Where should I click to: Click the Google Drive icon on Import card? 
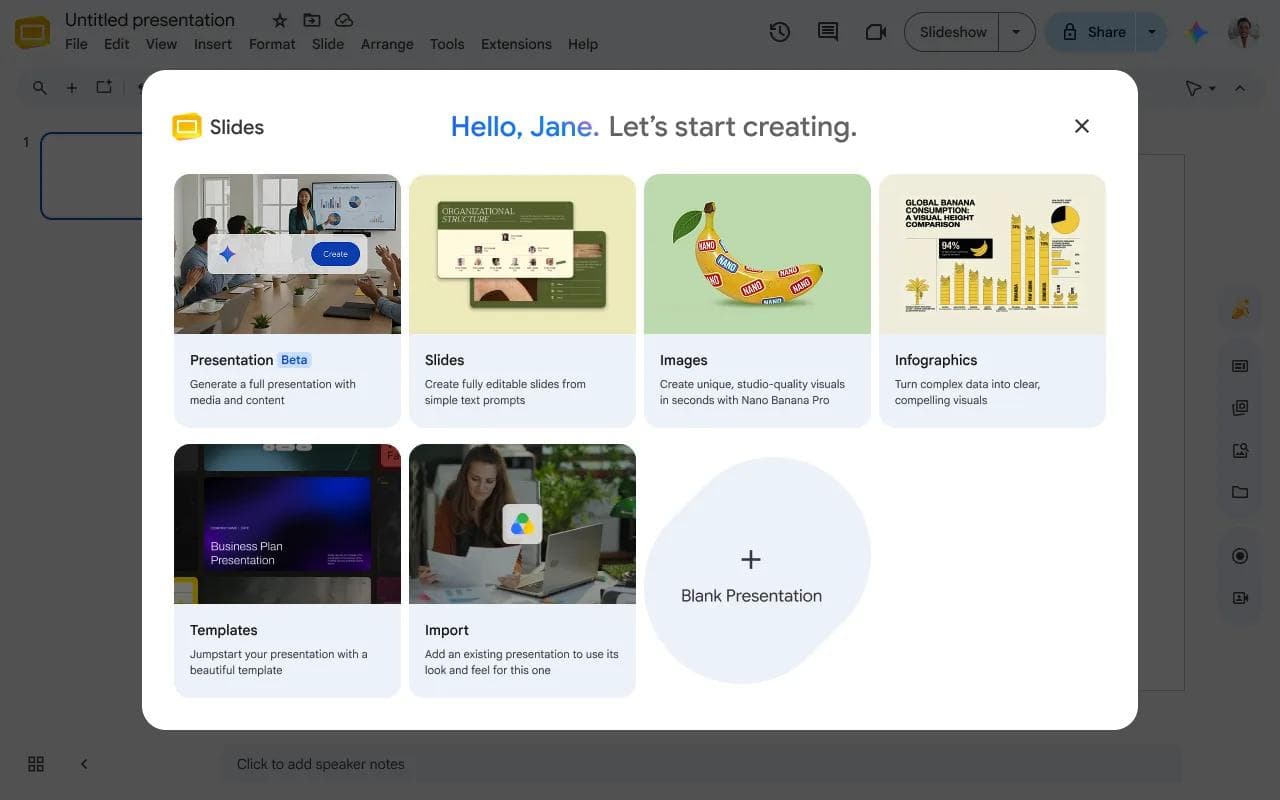(x=522, y=524)
